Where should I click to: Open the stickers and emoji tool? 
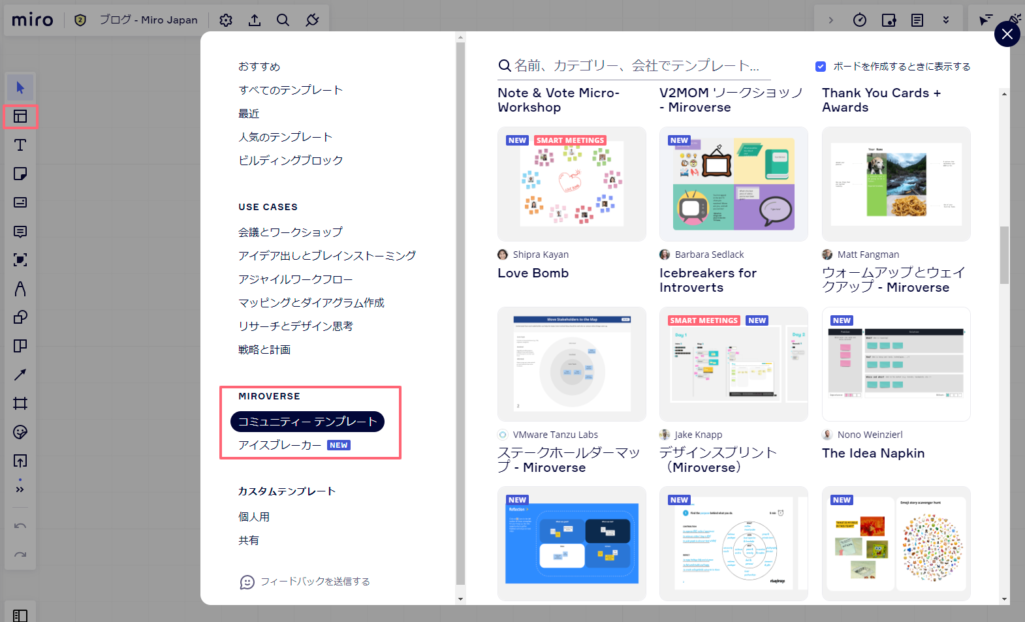point(20,433)
